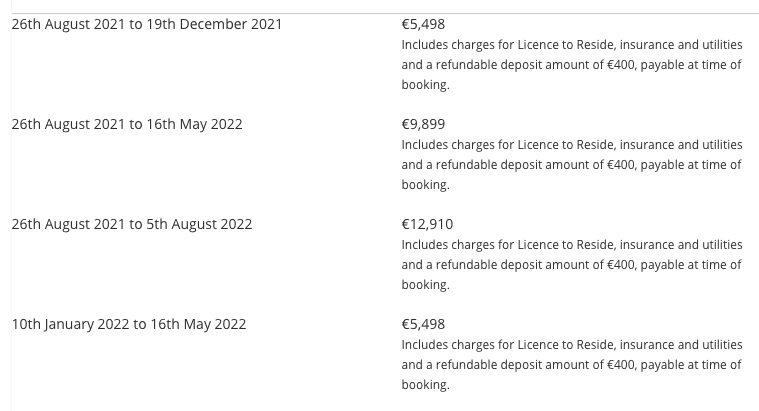Screen dimensions: 759x411
Task: Select the '26th August 2021 to 16th May 2022' period
Action: coord(126,124)
